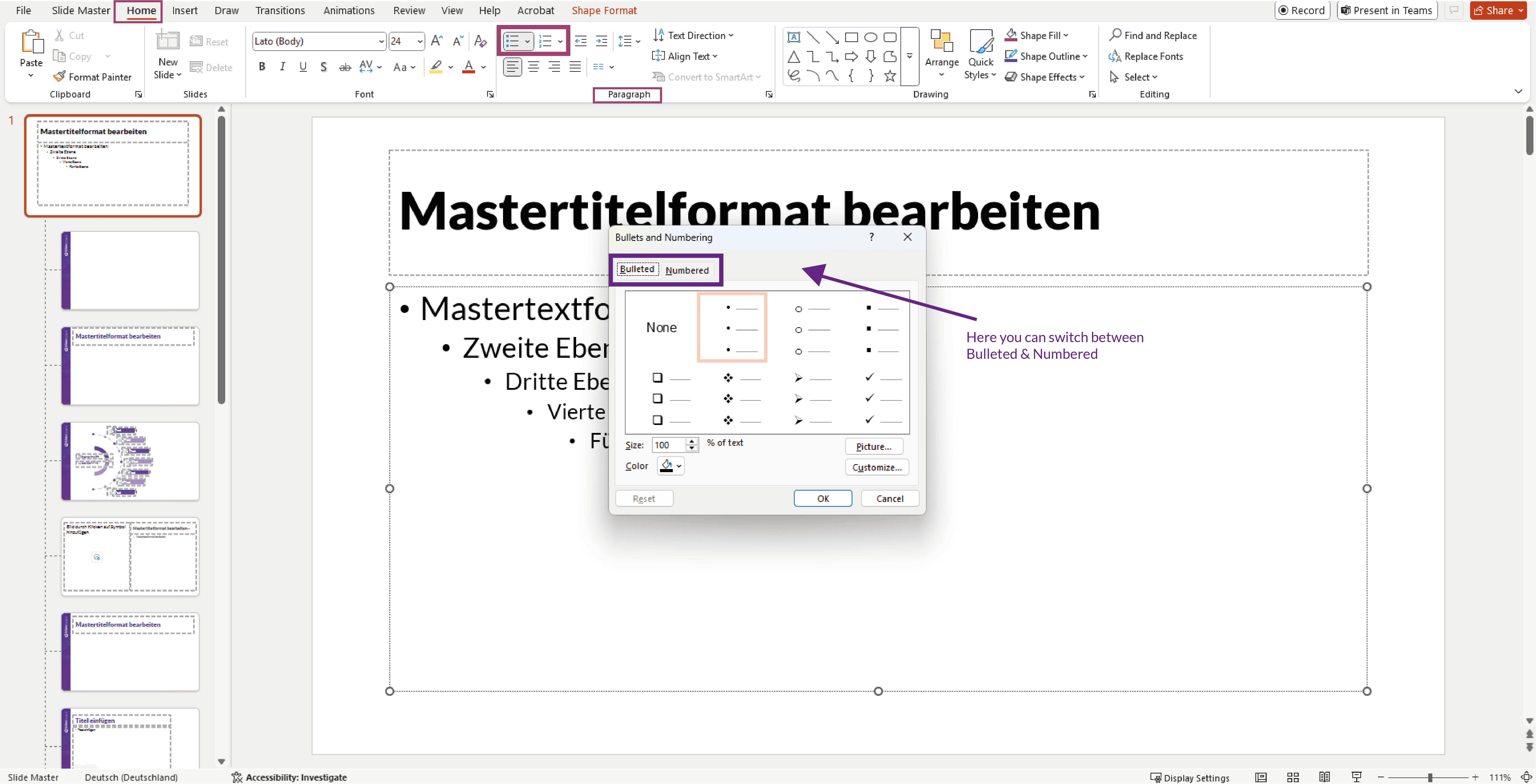
Task: Select the Format Painter tool
Action: tap(92, 77)
